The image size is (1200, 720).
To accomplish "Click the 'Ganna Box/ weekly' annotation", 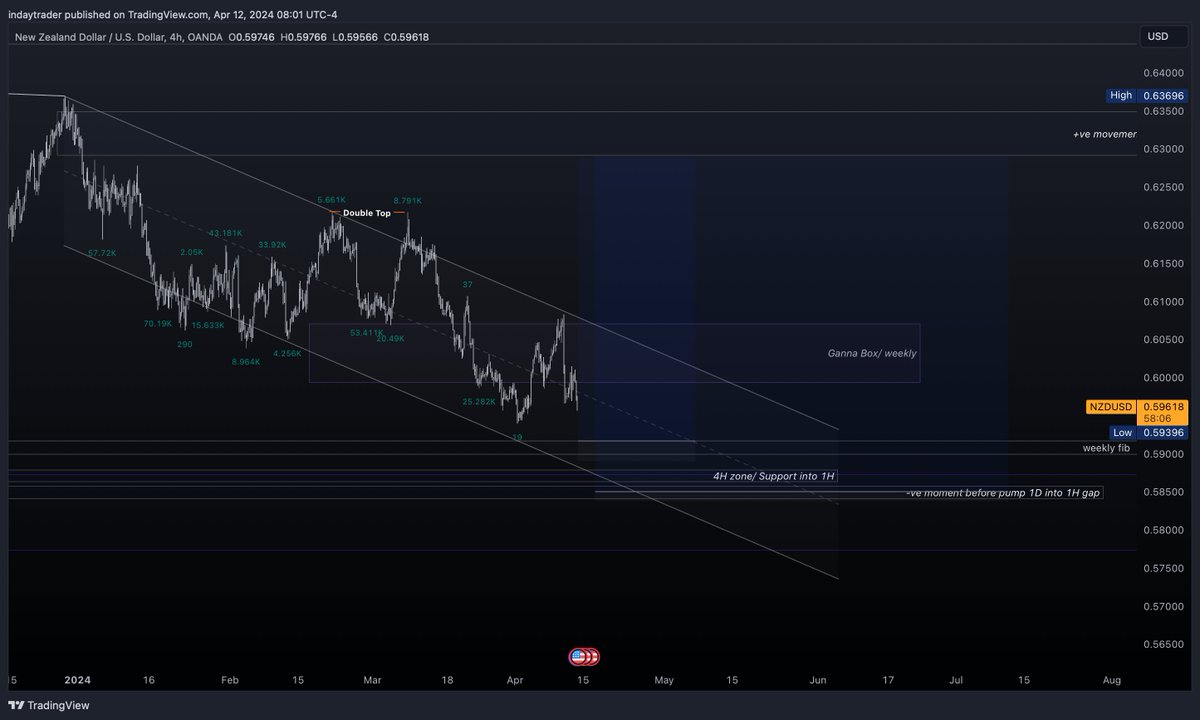I will [871, 353].
